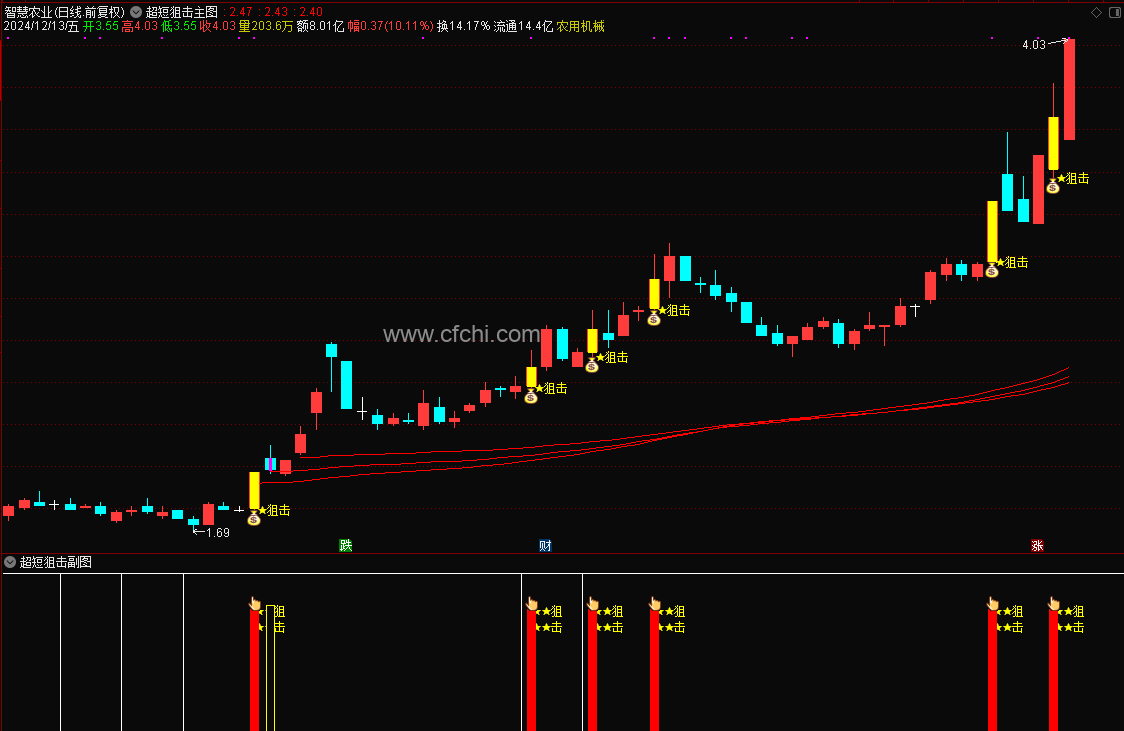Click the date 2024/12/13/五
The height and width of the screenshot is (731, 1124).
tap(41, 27)
